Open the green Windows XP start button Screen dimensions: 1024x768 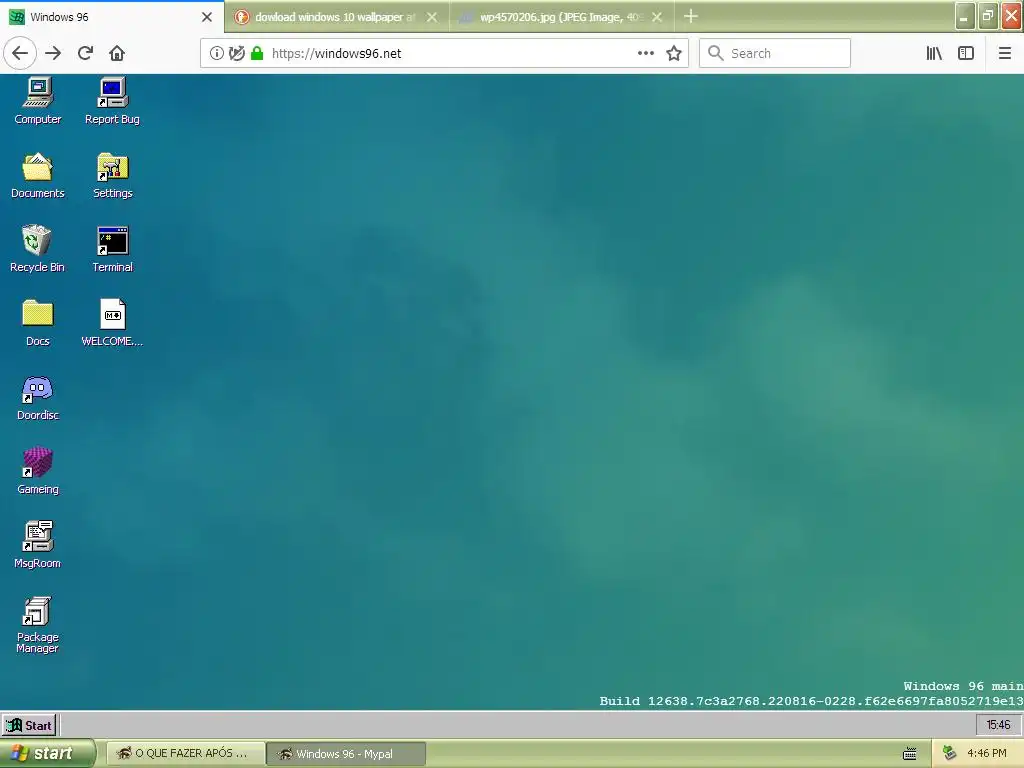(47, 754)
